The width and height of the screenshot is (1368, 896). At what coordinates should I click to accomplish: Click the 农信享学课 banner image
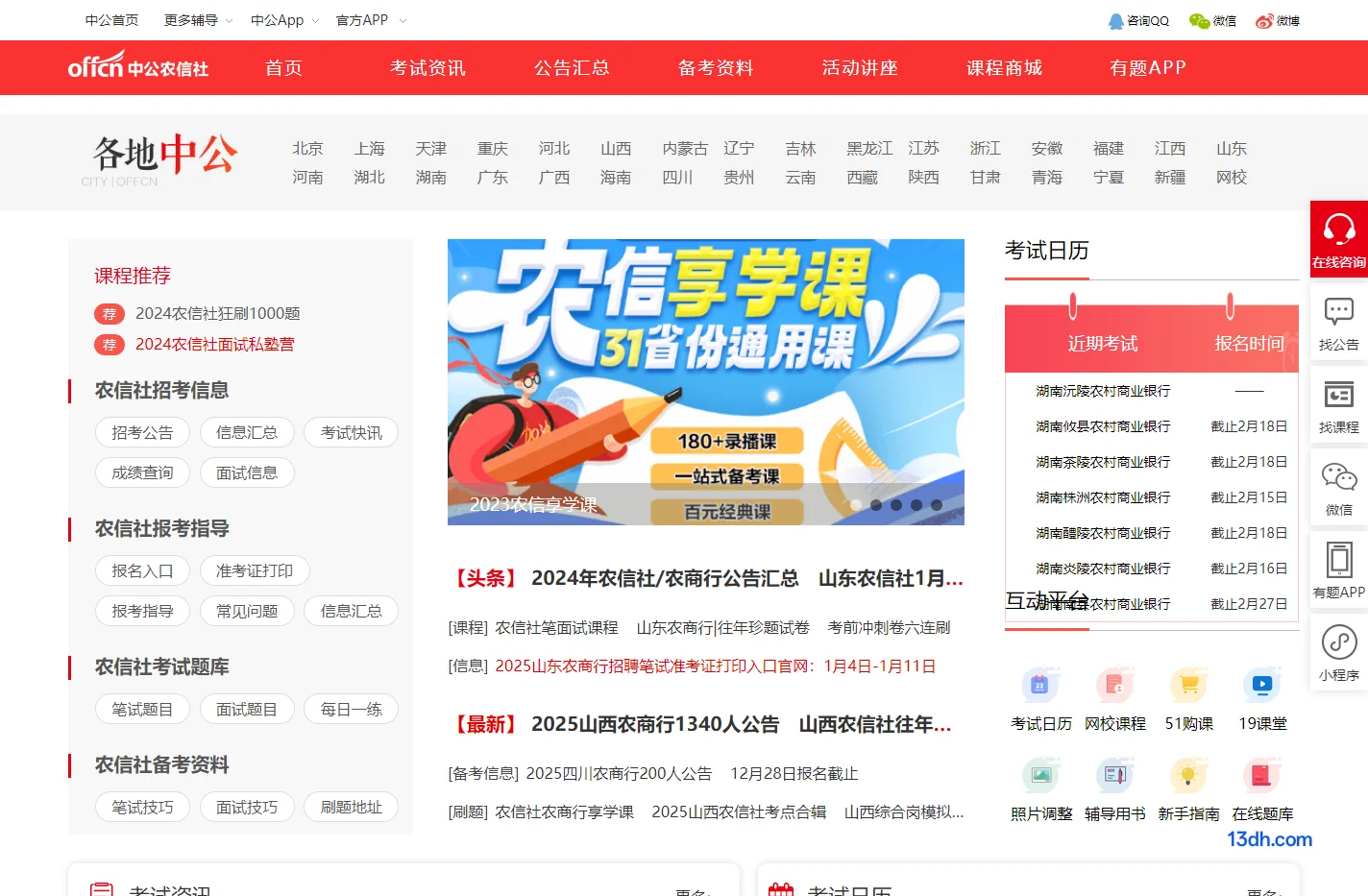point(706,382)
